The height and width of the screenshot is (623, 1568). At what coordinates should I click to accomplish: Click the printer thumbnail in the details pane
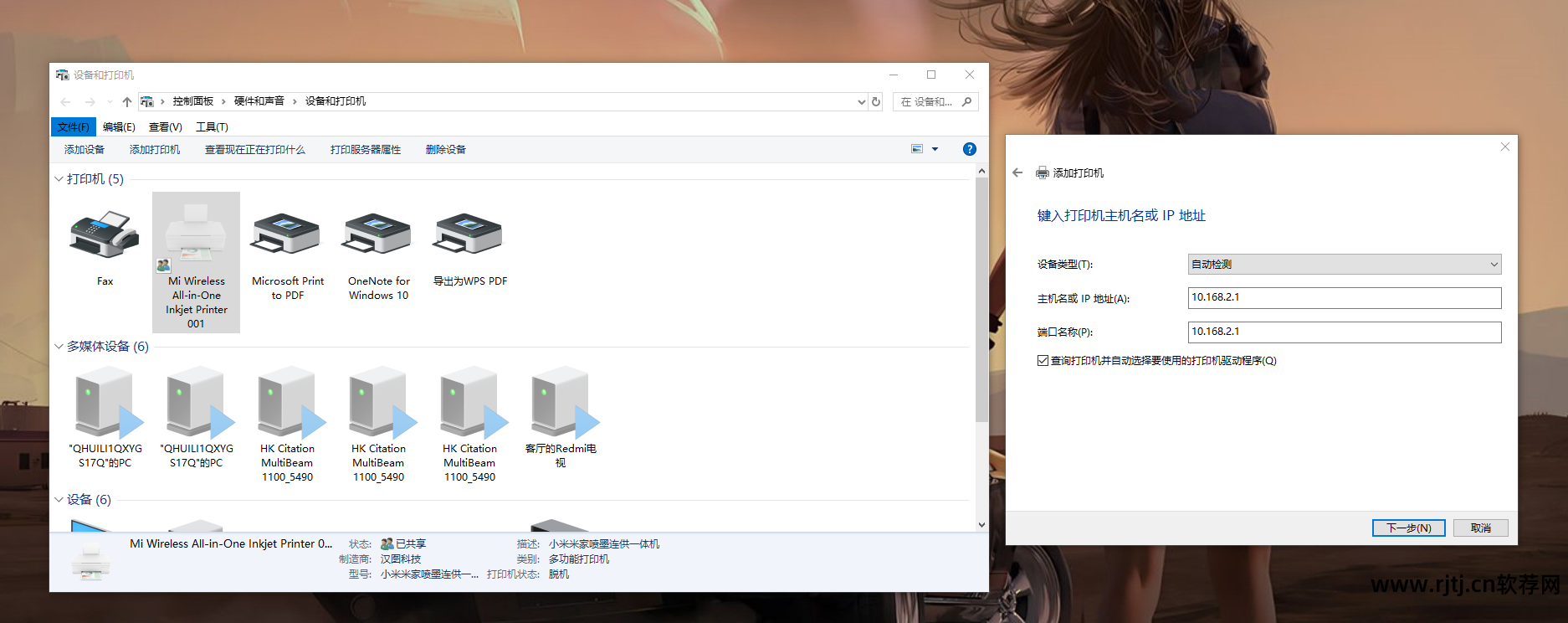click(x=90, y=560)
